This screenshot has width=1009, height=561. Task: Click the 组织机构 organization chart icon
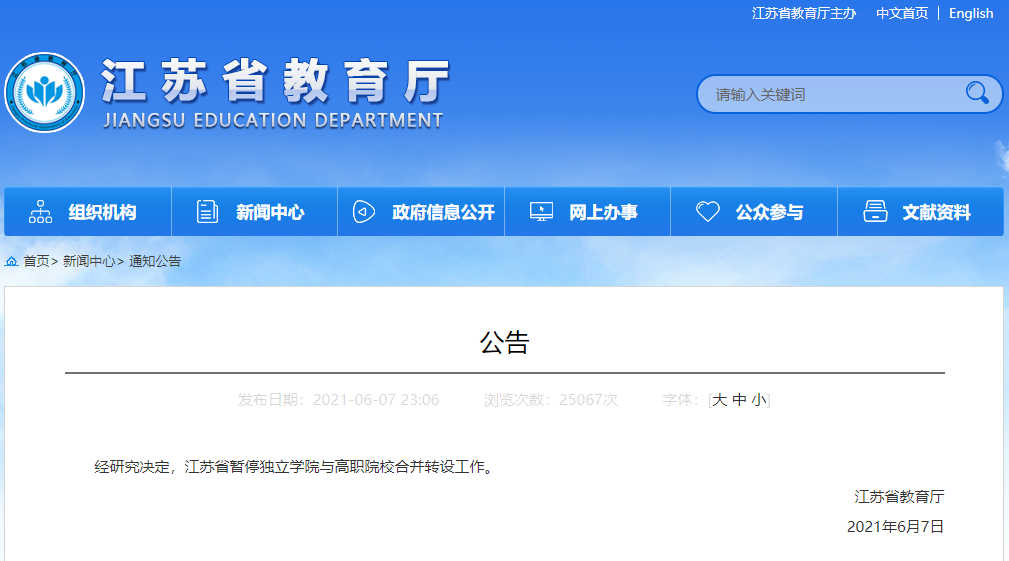(x=41, y=212)
